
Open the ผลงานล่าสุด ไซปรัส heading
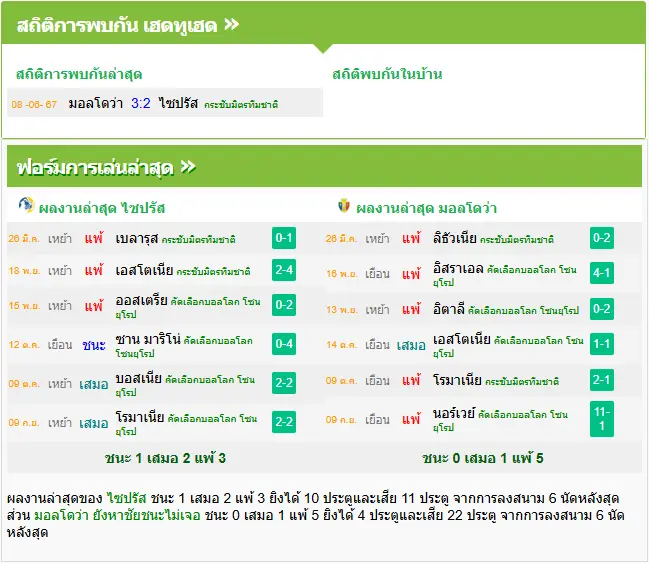pyautogui.click(x=102, y=208)
